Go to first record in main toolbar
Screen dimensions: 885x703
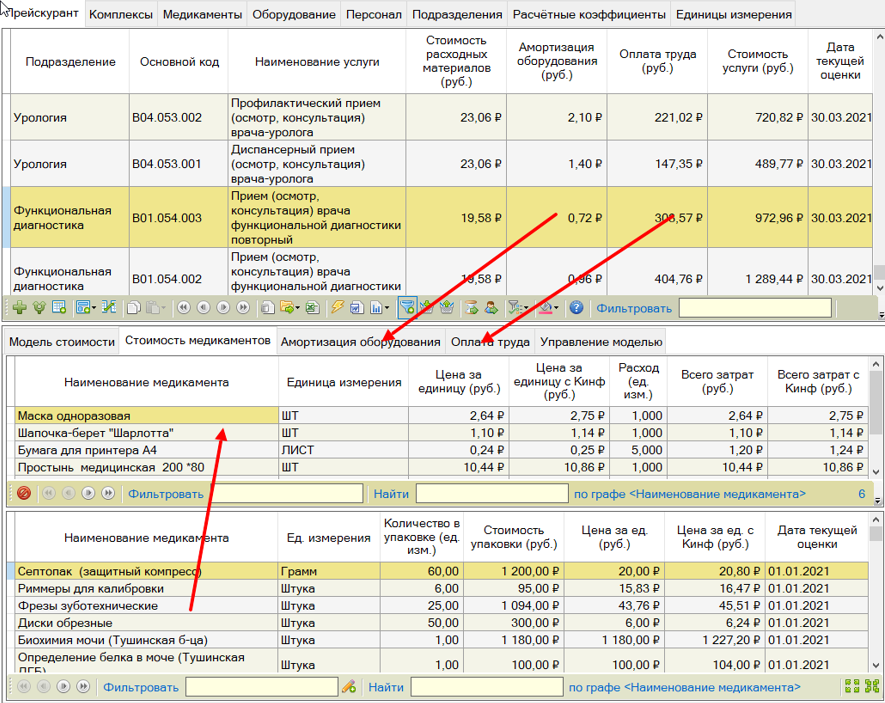[182, 307]
